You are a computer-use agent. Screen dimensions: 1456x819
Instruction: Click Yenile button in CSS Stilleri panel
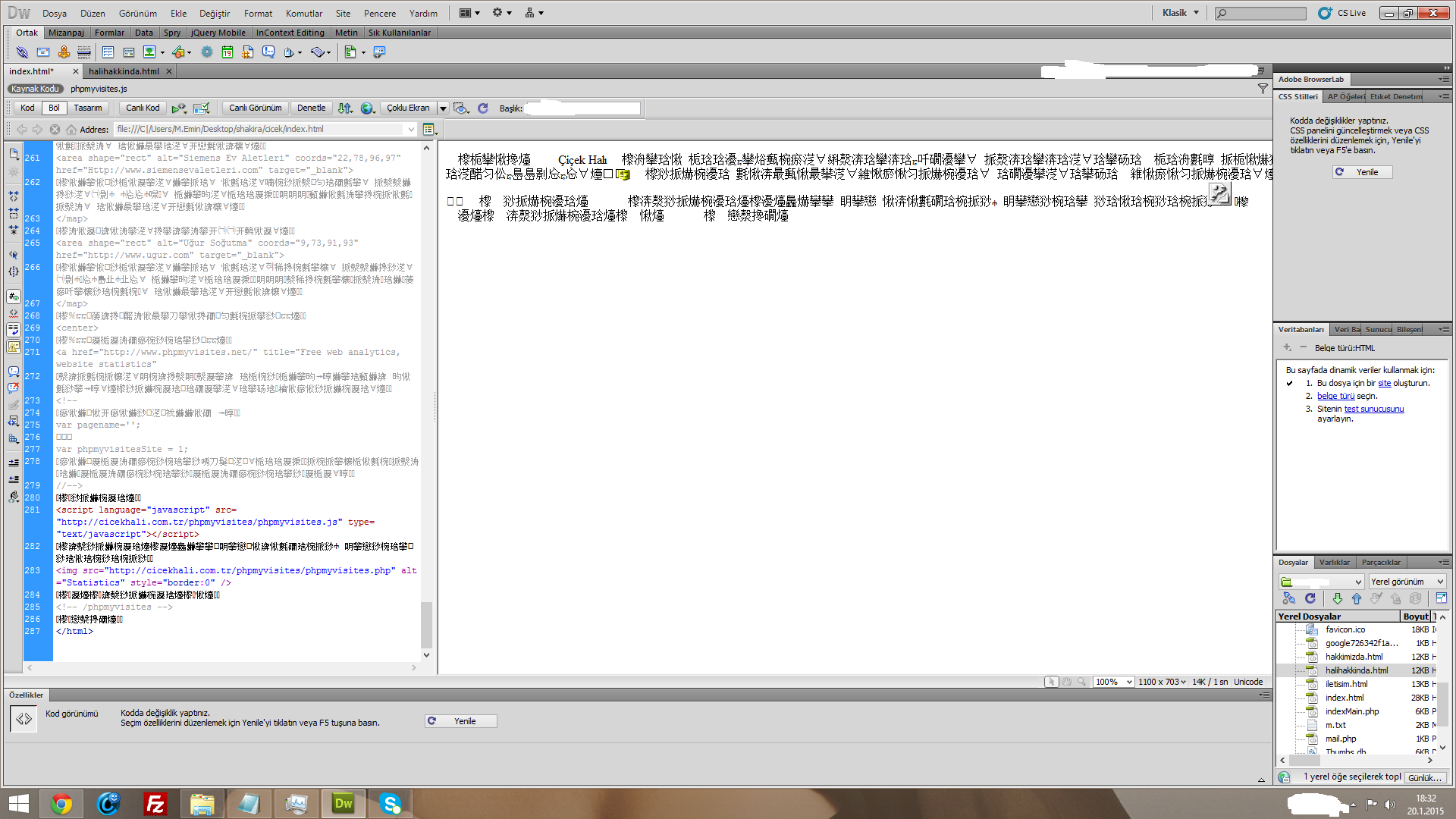pos(1363,172)
